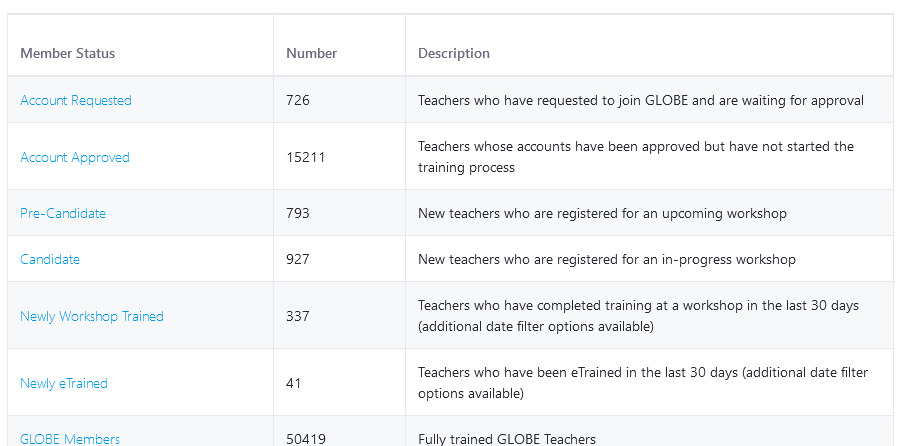Click the Account Approved status link
This screenshot has height=446, width=905.
click(75, 157)
